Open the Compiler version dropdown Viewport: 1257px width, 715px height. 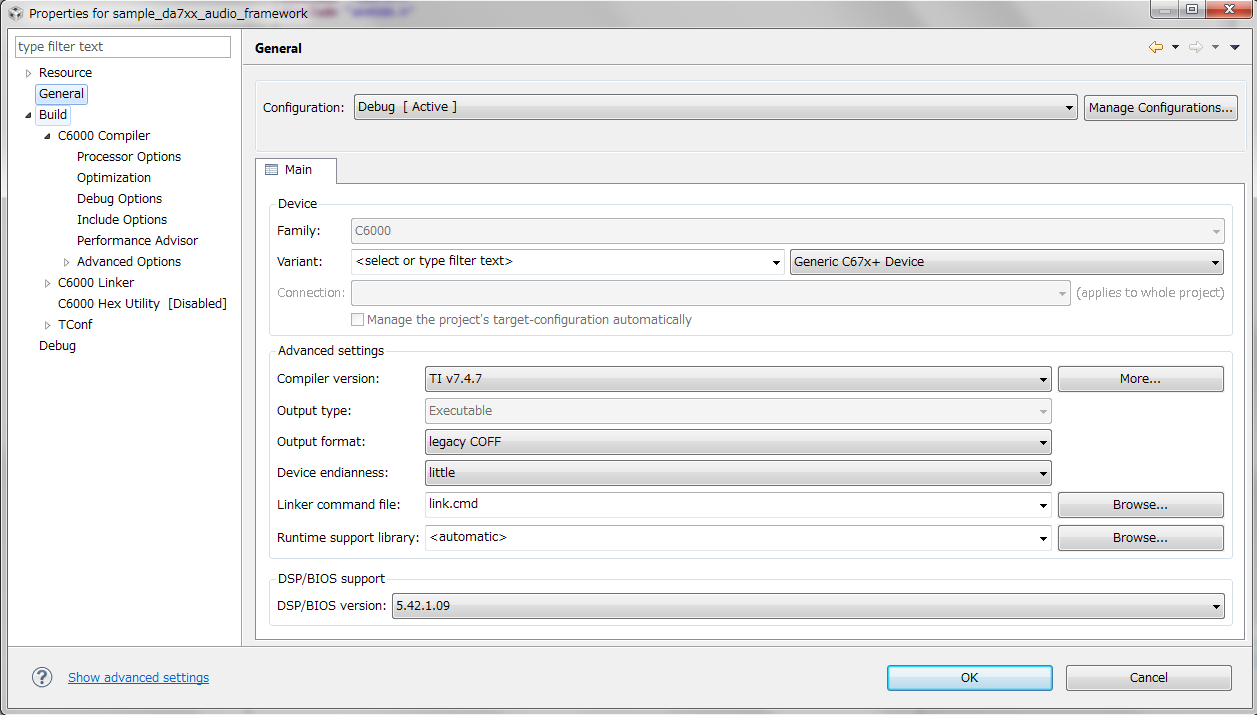click(x=738, y=379)
